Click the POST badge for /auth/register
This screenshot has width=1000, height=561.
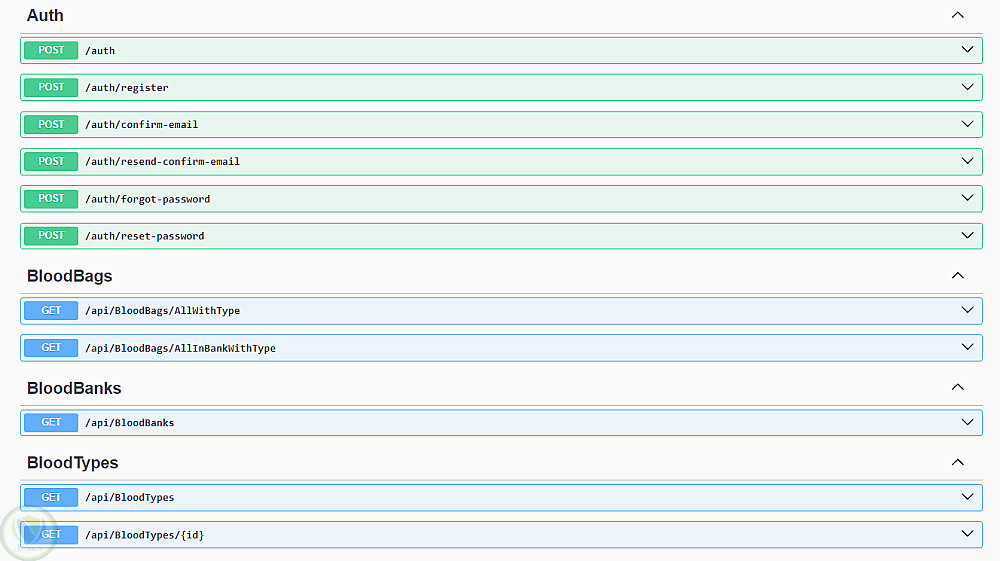[x=51, y=87]
